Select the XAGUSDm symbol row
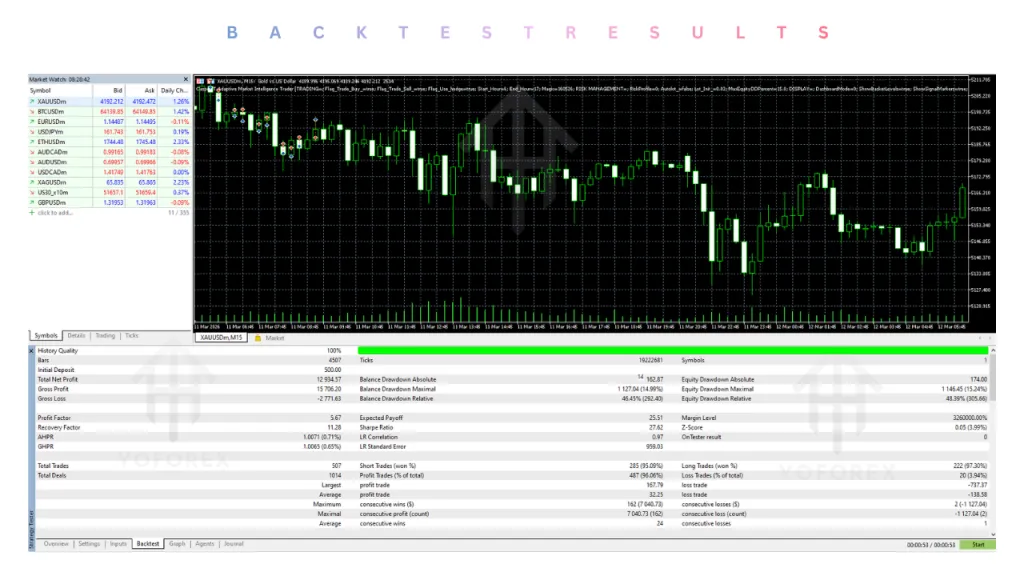Viewport: 1024px width, 576px height. pos(109,183)
